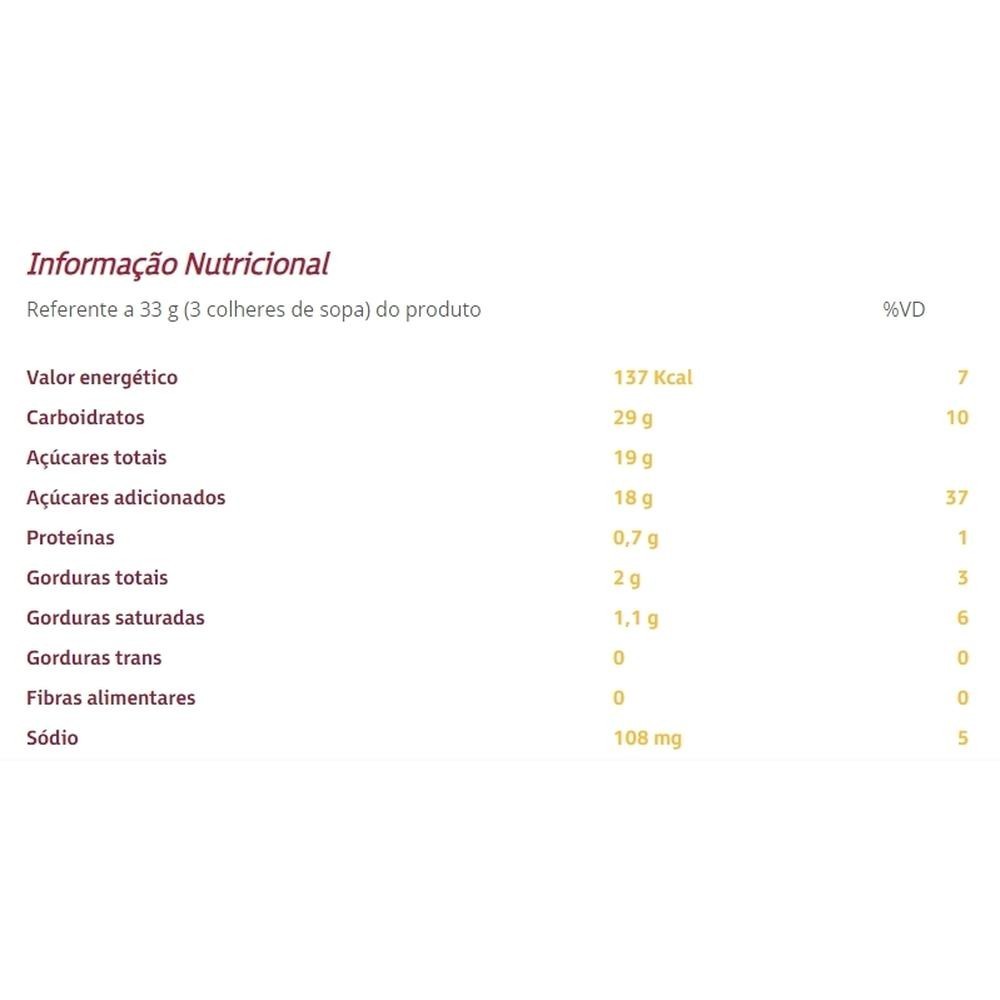Select the Açúcares adicionados label

point(126,498)
